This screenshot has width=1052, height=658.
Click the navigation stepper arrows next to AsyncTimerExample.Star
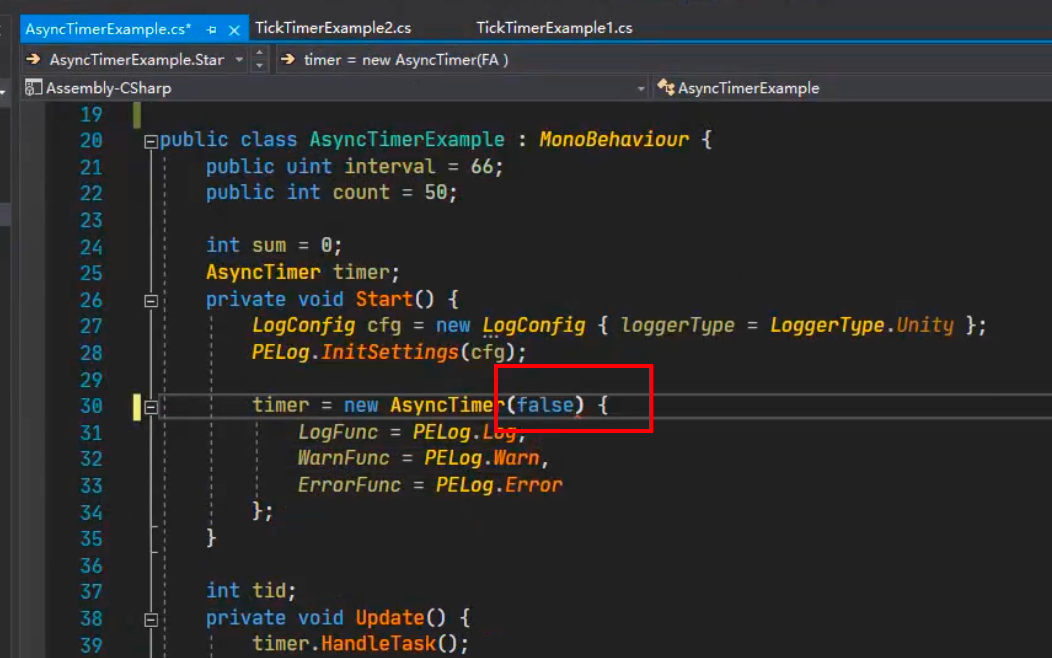(260, 60)
